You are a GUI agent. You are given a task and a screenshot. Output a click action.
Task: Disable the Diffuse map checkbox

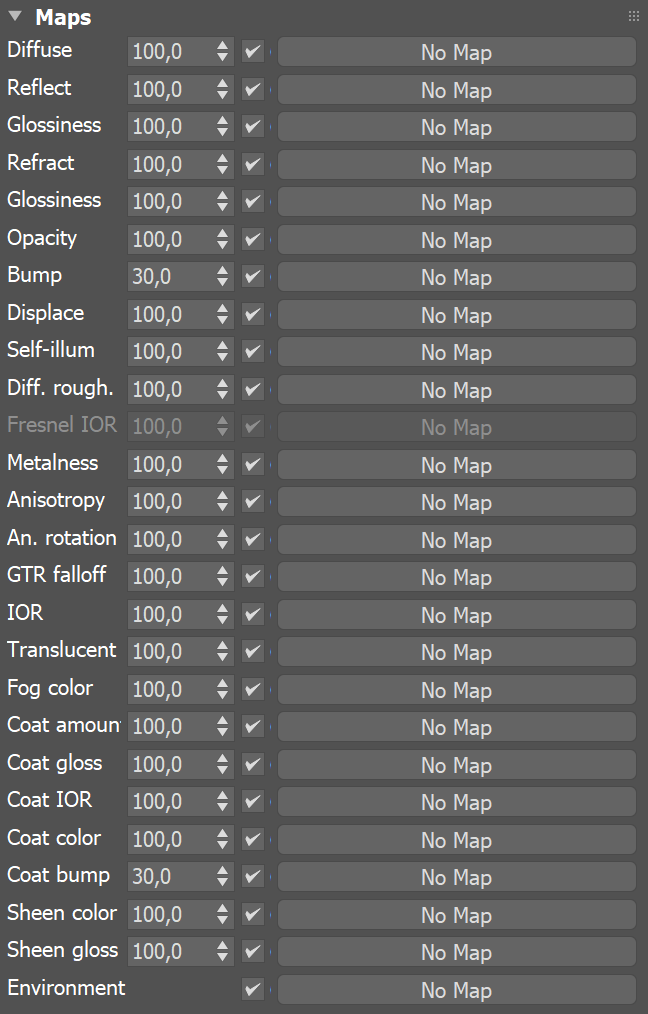(x=253, y=52)
